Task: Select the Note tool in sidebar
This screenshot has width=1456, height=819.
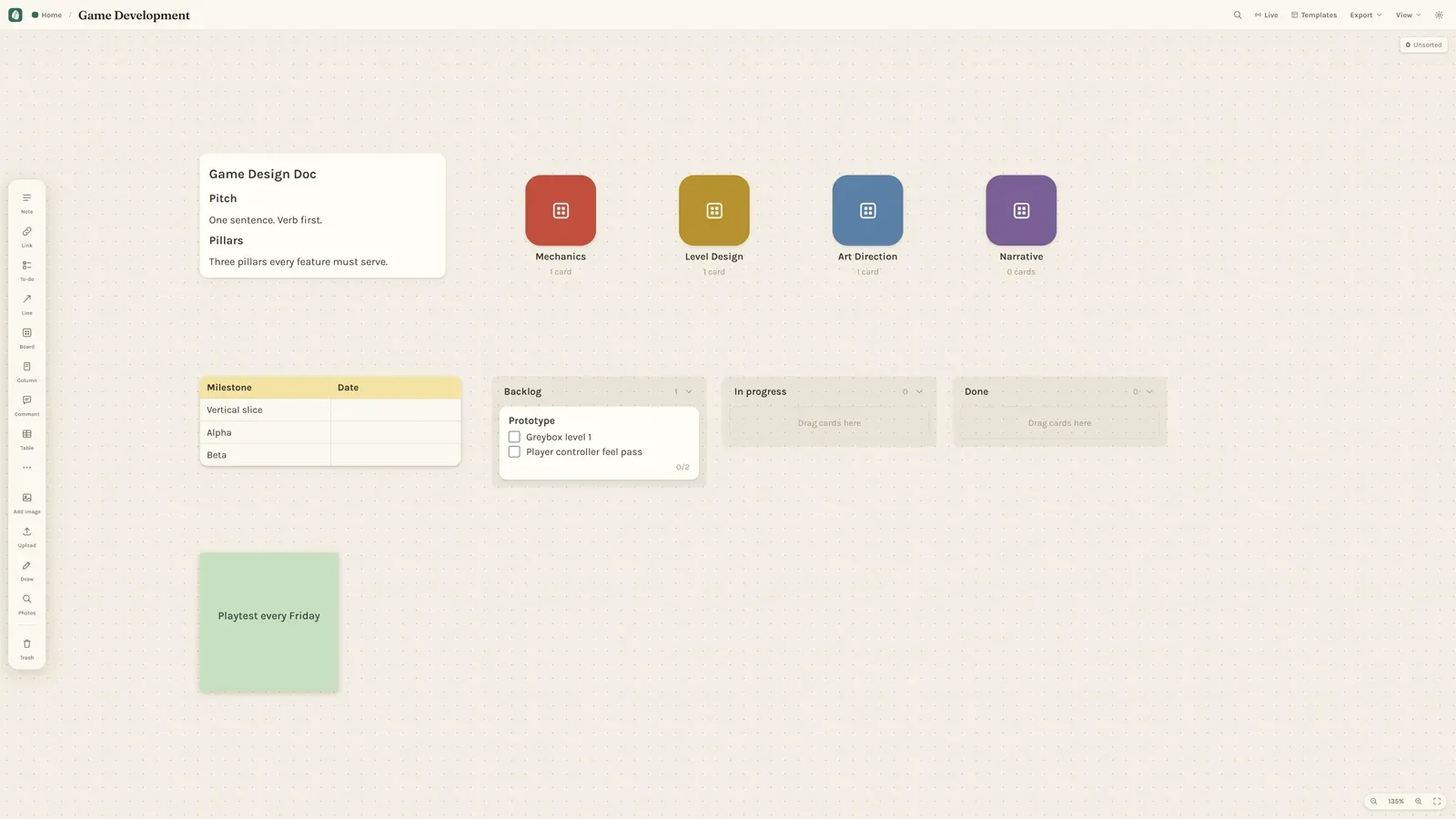Action: (26, 203)
